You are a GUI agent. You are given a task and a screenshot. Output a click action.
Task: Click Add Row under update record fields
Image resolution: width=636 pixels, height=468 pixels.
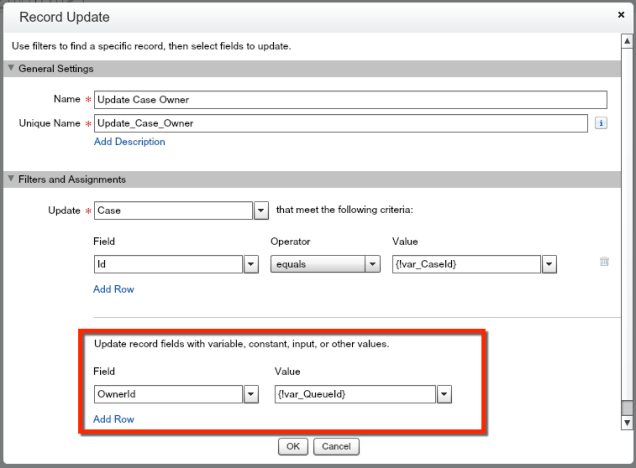click(x=113, y=419)
